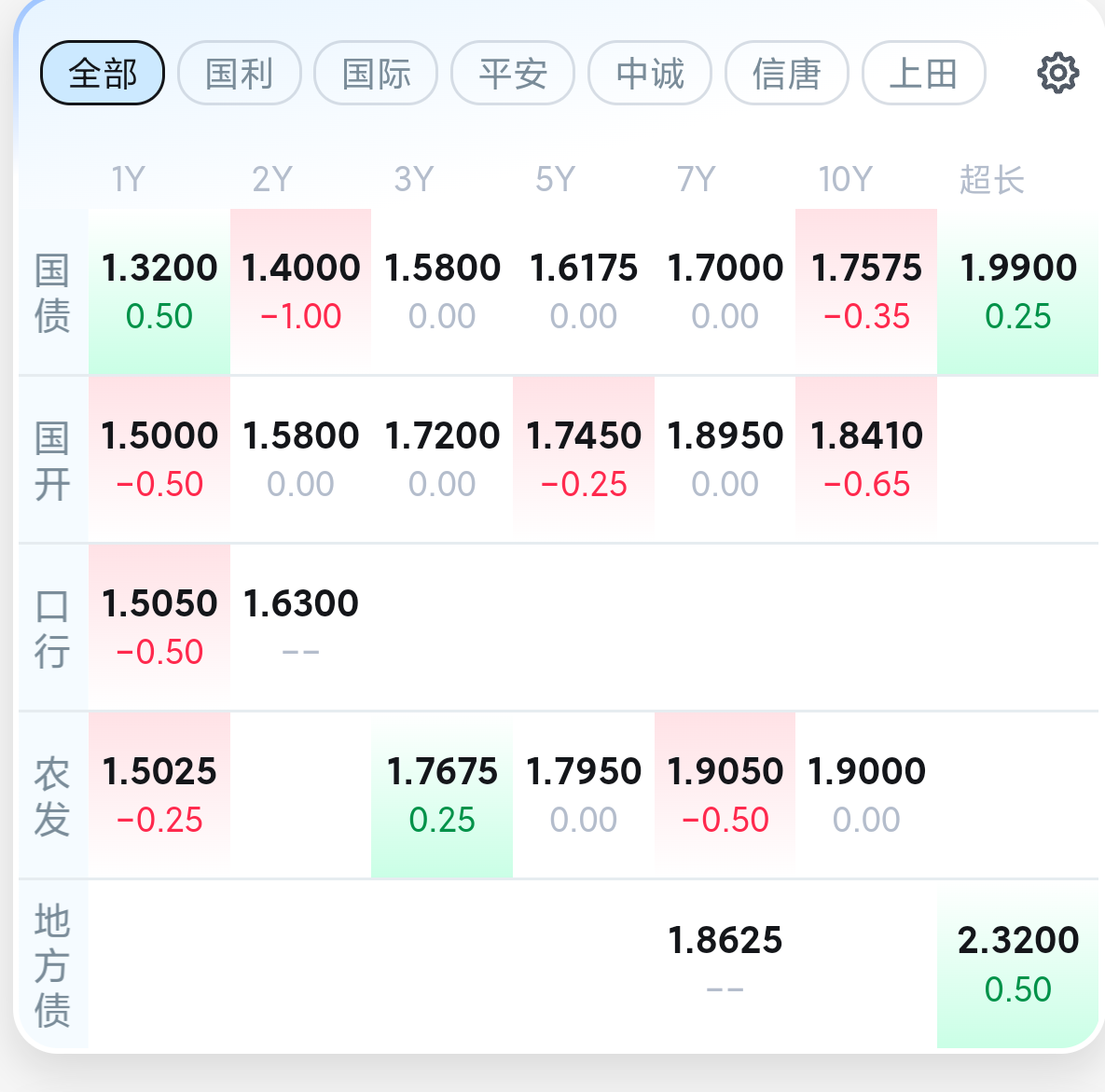
Task: Click 国开 10Y yield 1.8410
Action: pos(866,459)
